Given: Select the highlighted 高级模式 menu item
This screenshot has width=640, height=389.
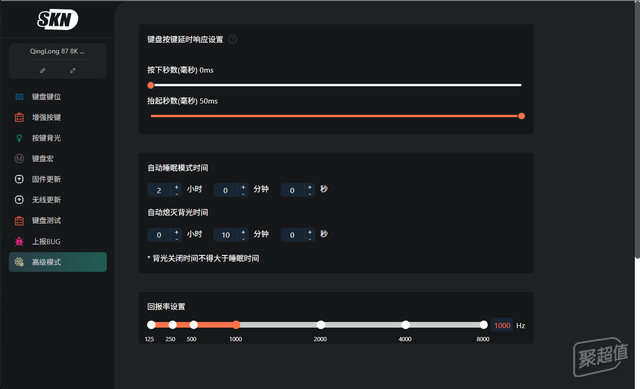Looking at the screenshot, I should 58,262.
